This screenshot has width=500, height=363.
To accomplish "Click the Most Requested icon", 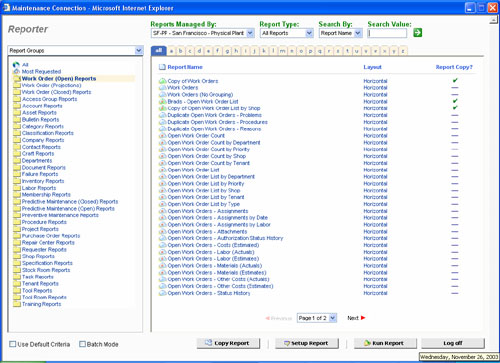I will [16, 71].
